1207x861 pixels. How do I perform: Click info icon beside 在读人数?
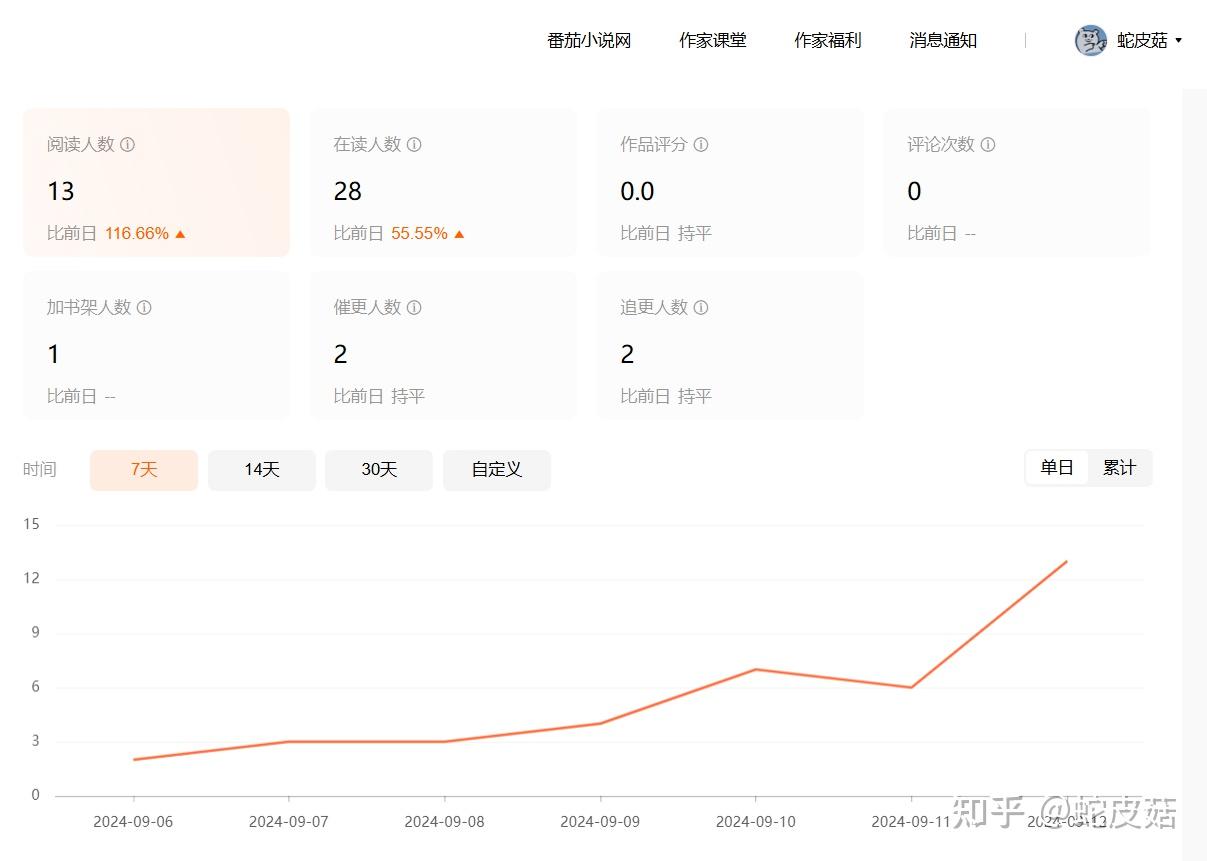[414, 144]
